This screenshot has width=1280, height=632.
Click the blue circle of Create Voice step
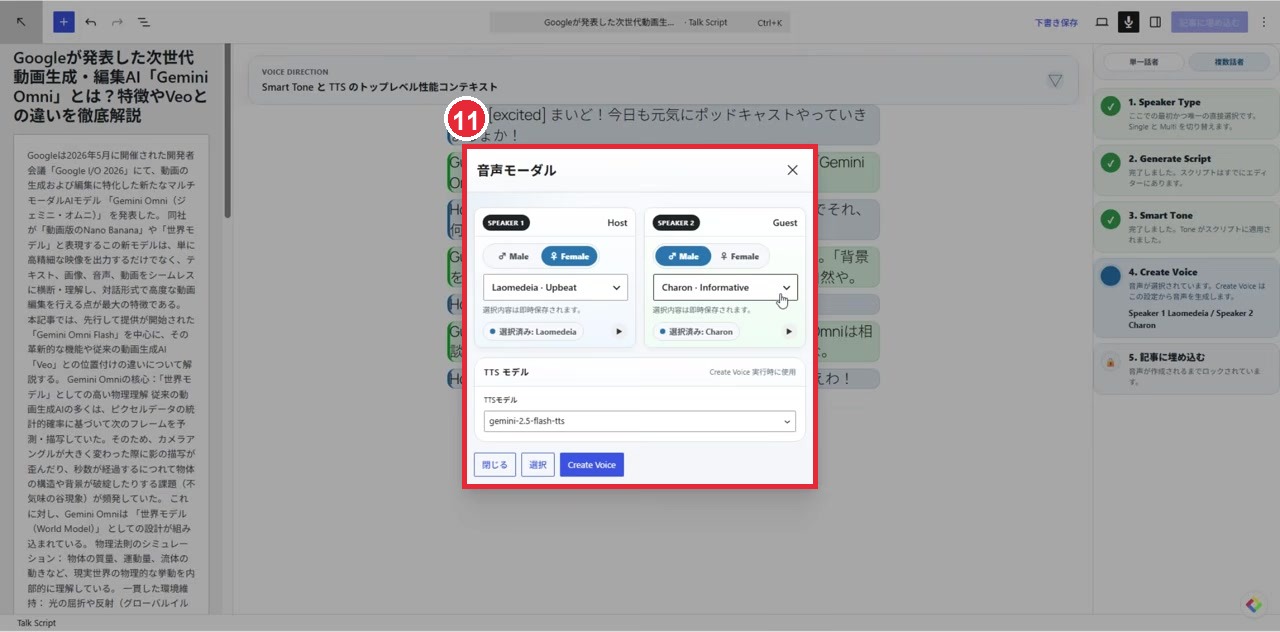pos(1110,276)
